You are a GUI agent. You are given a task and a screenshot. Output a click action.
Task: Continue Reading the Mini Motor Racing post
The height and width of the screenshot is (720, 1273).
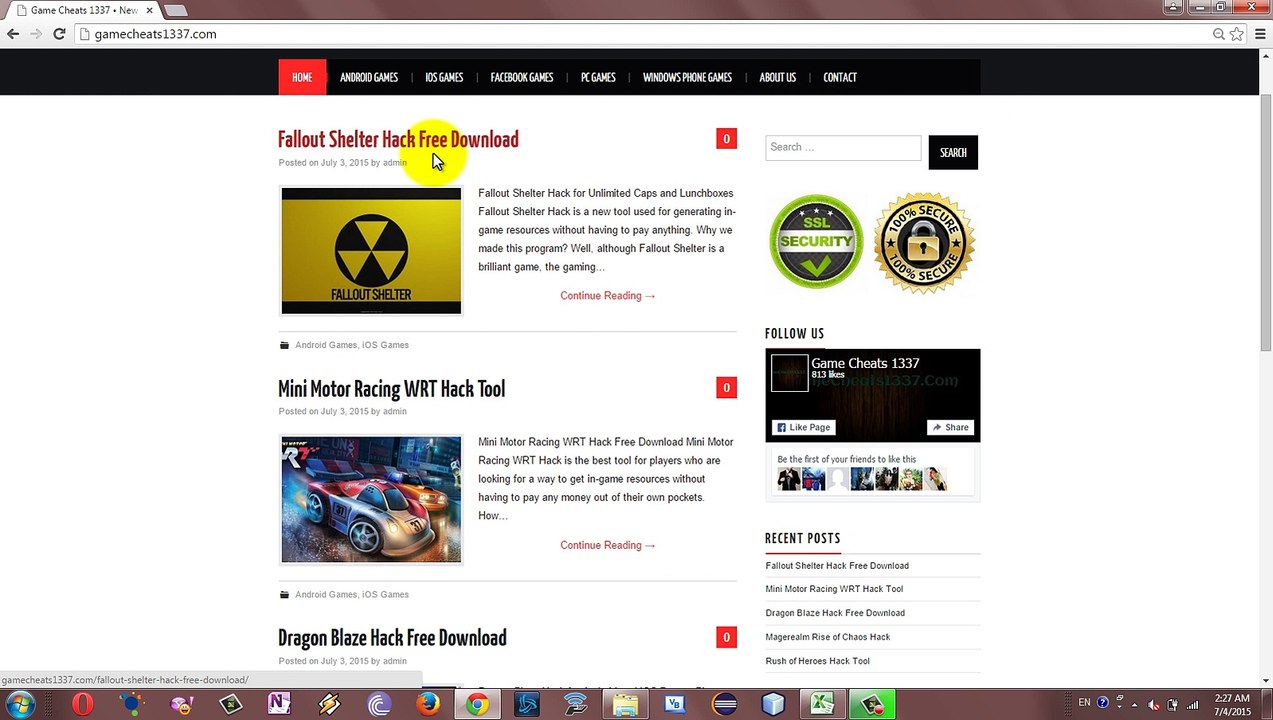coord(608,545)
